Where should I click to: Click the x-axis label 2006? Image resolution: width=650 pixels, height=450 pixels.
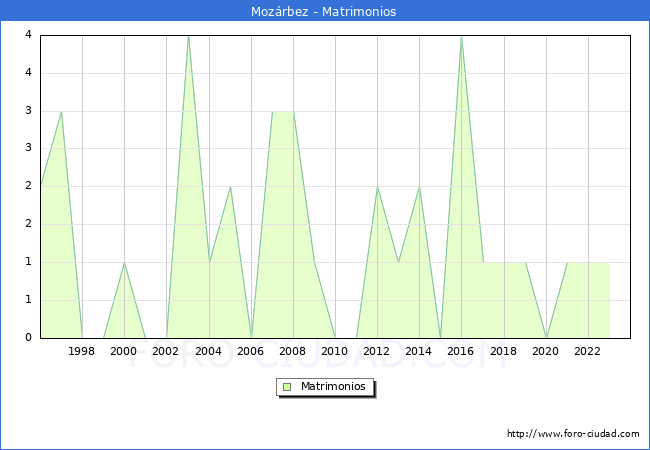coord(250,351)
